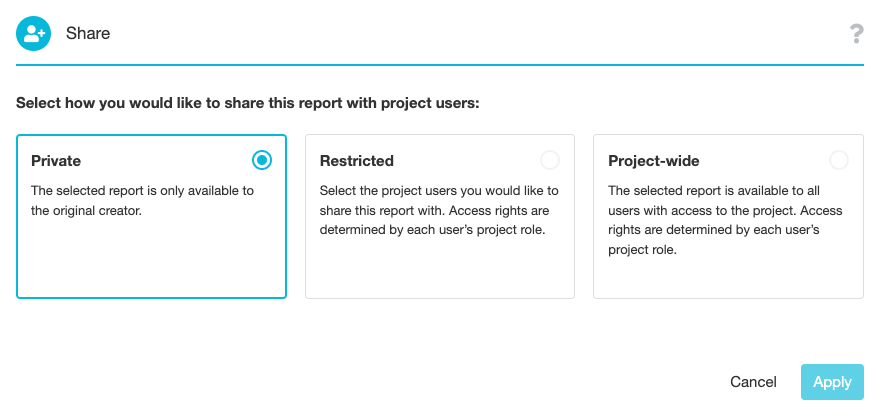The image size is (887, 420).
Task: Select the Project-wide radio button
Action: click(x=838, y=160)
